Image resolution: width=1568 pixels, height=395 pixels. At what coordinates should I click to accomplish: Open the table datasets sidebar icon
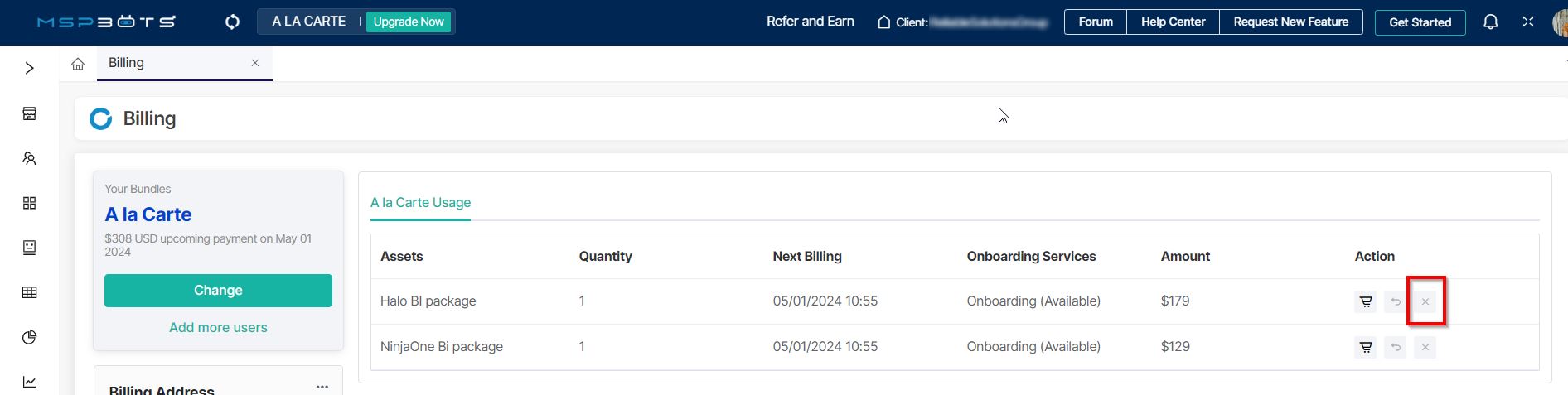click(30, 292)
